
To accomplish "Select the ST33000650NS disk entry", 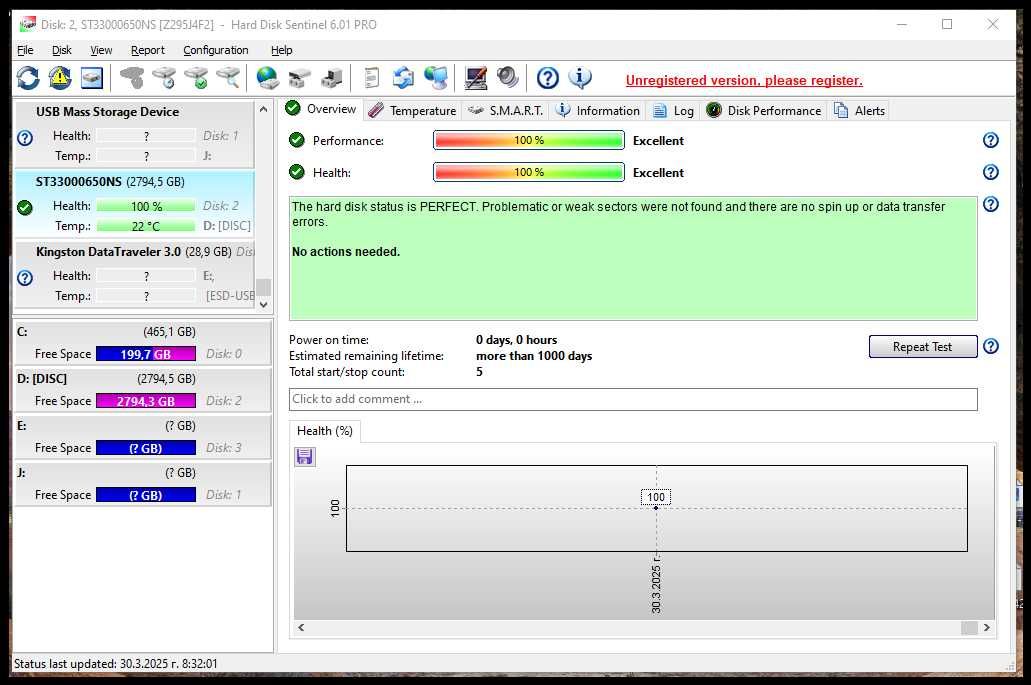I will pyautogui.click(x=134, y=204).
